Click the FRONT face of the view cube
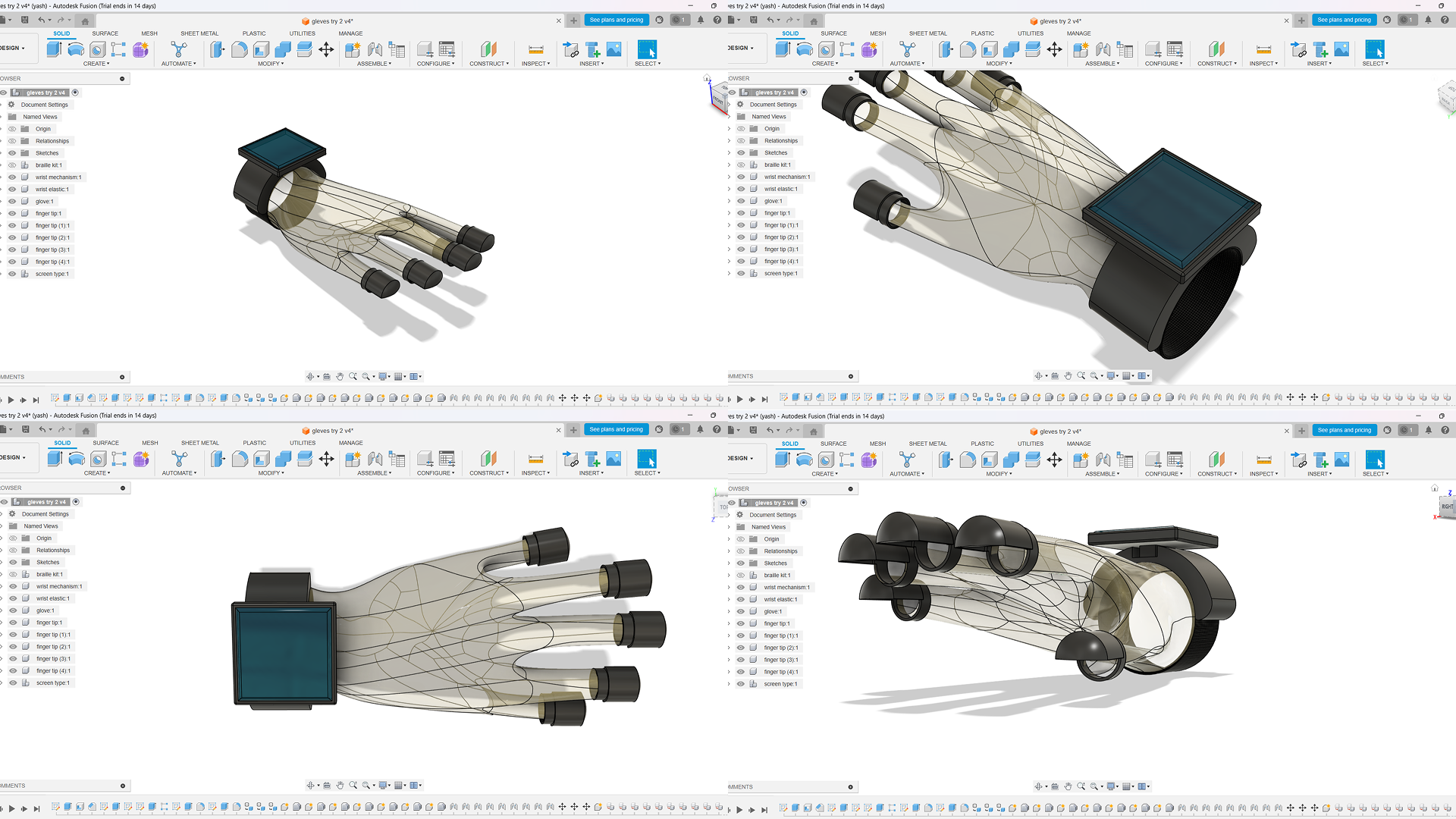This screenshot has height=819, width=1456. pos(718,100)
